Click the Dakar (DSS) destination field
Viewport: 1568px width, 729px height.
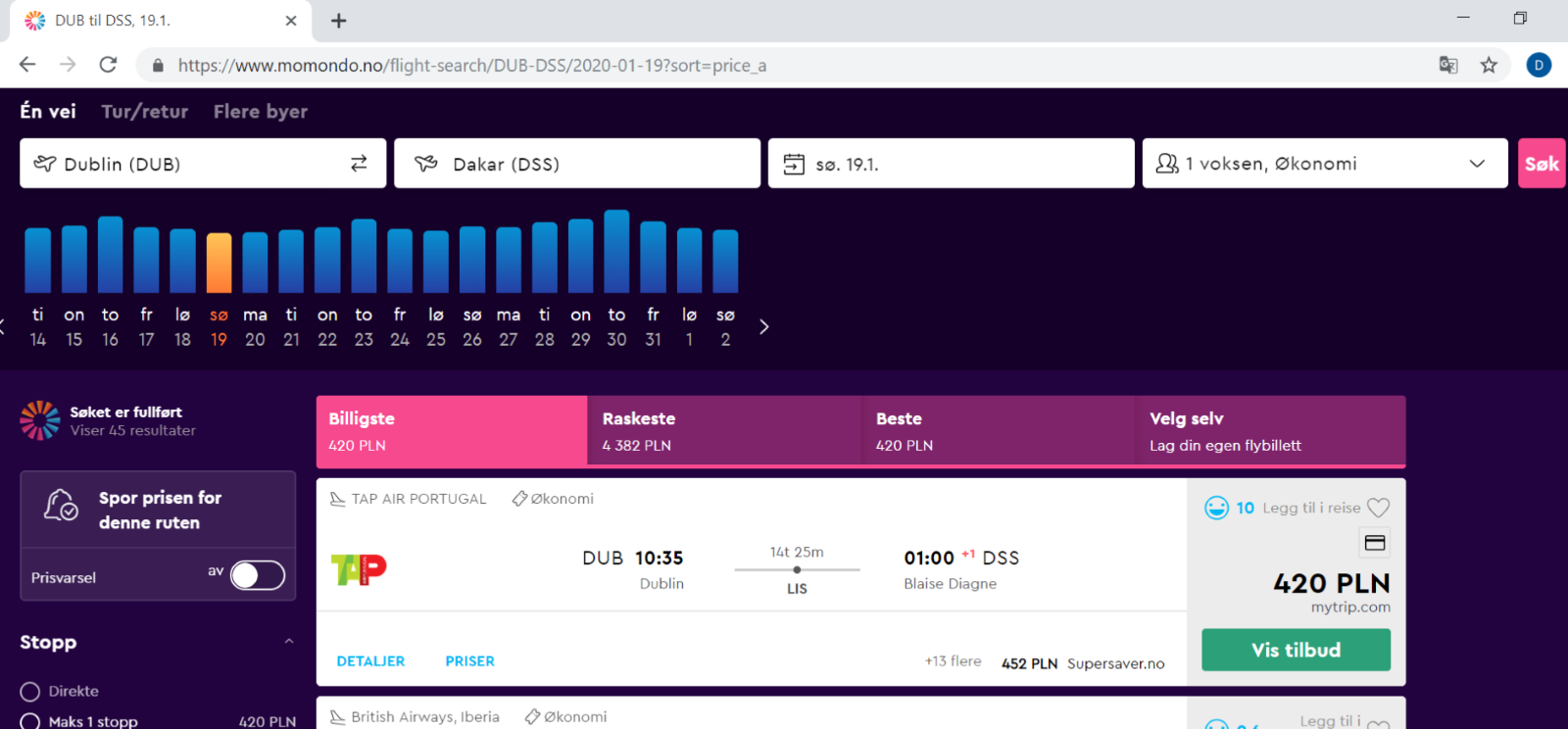pos(577,164)
